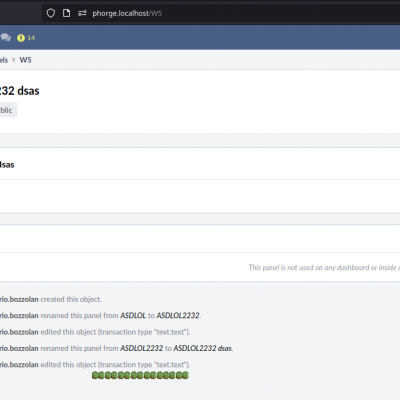Open the username link on ASDLOL2232 dsas rename

point(19,348)
